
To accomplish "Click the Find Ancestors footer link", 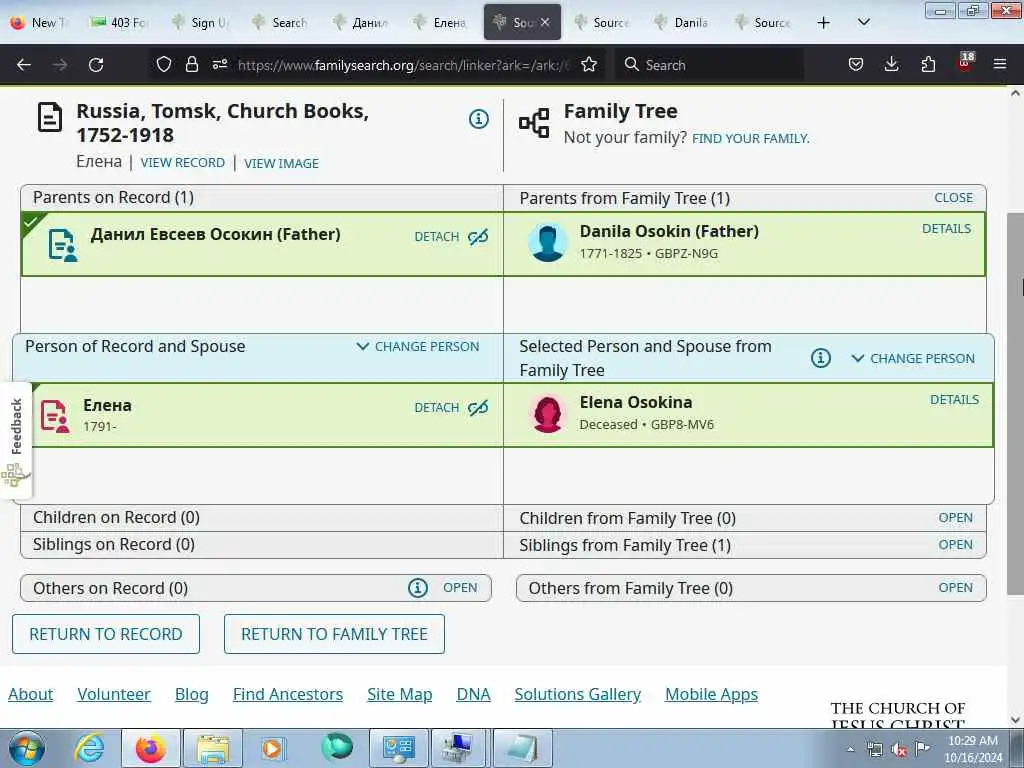I will [288, 694].
